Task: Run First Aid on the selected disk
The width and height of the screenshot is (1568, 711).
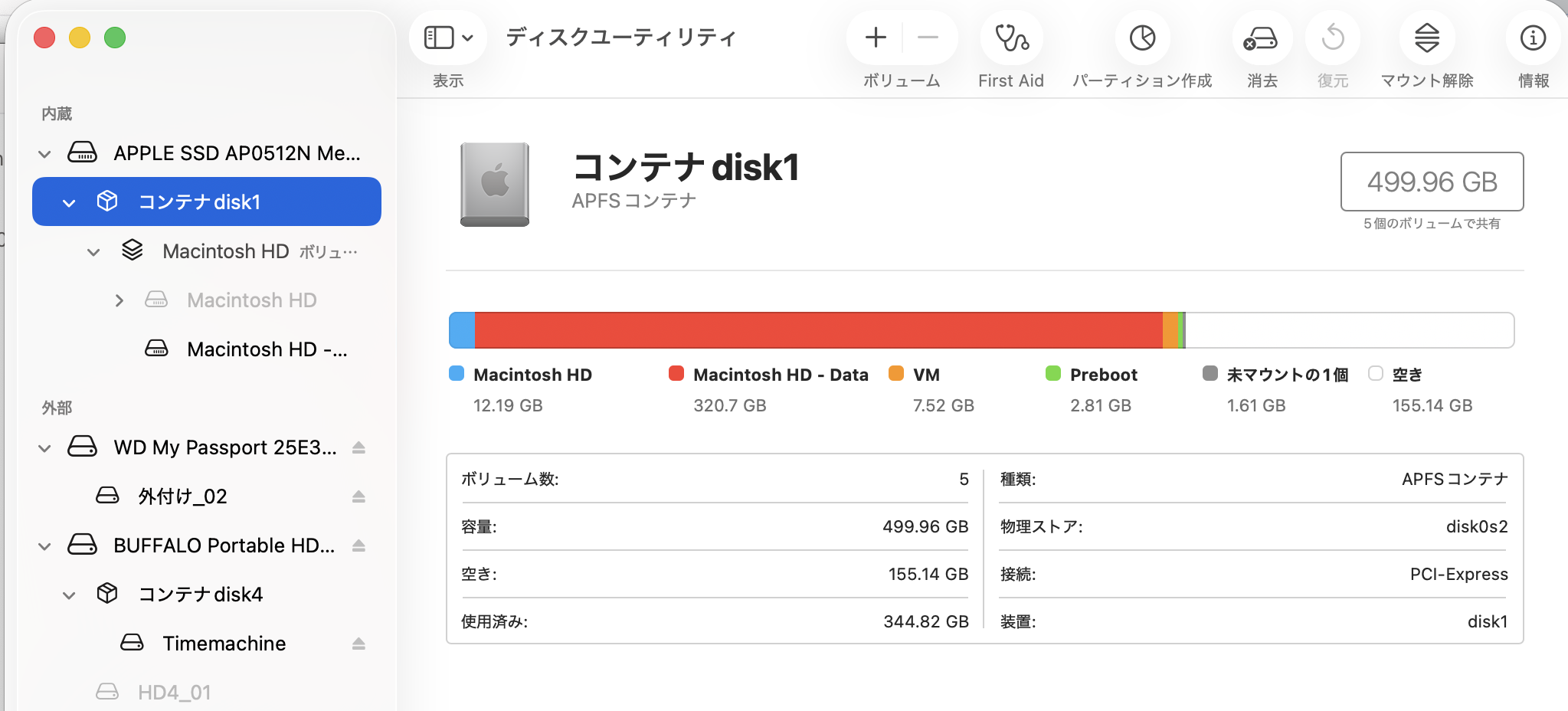Action: [x=1011, y=38]
